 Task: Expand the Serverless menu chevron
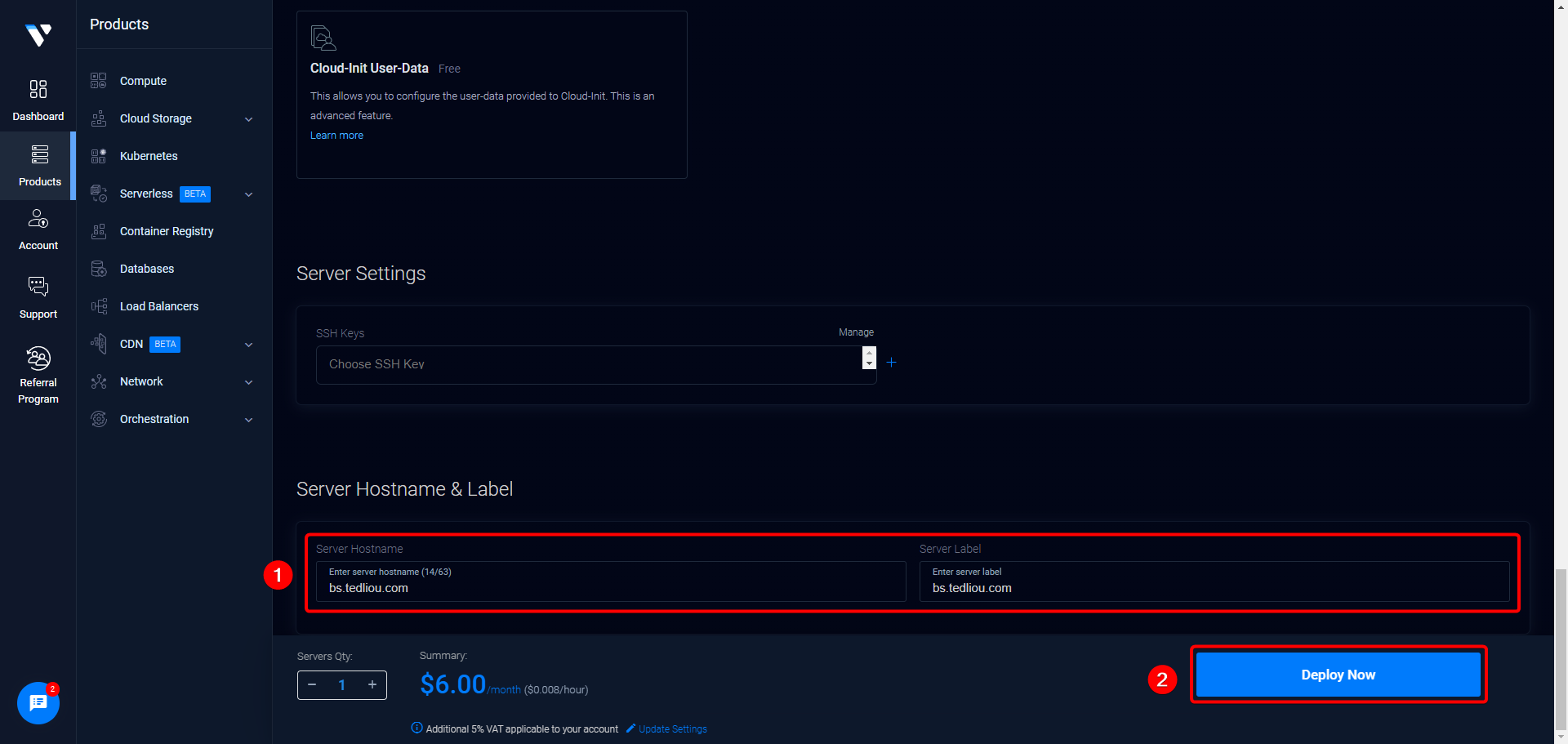(x=249, y=194)
